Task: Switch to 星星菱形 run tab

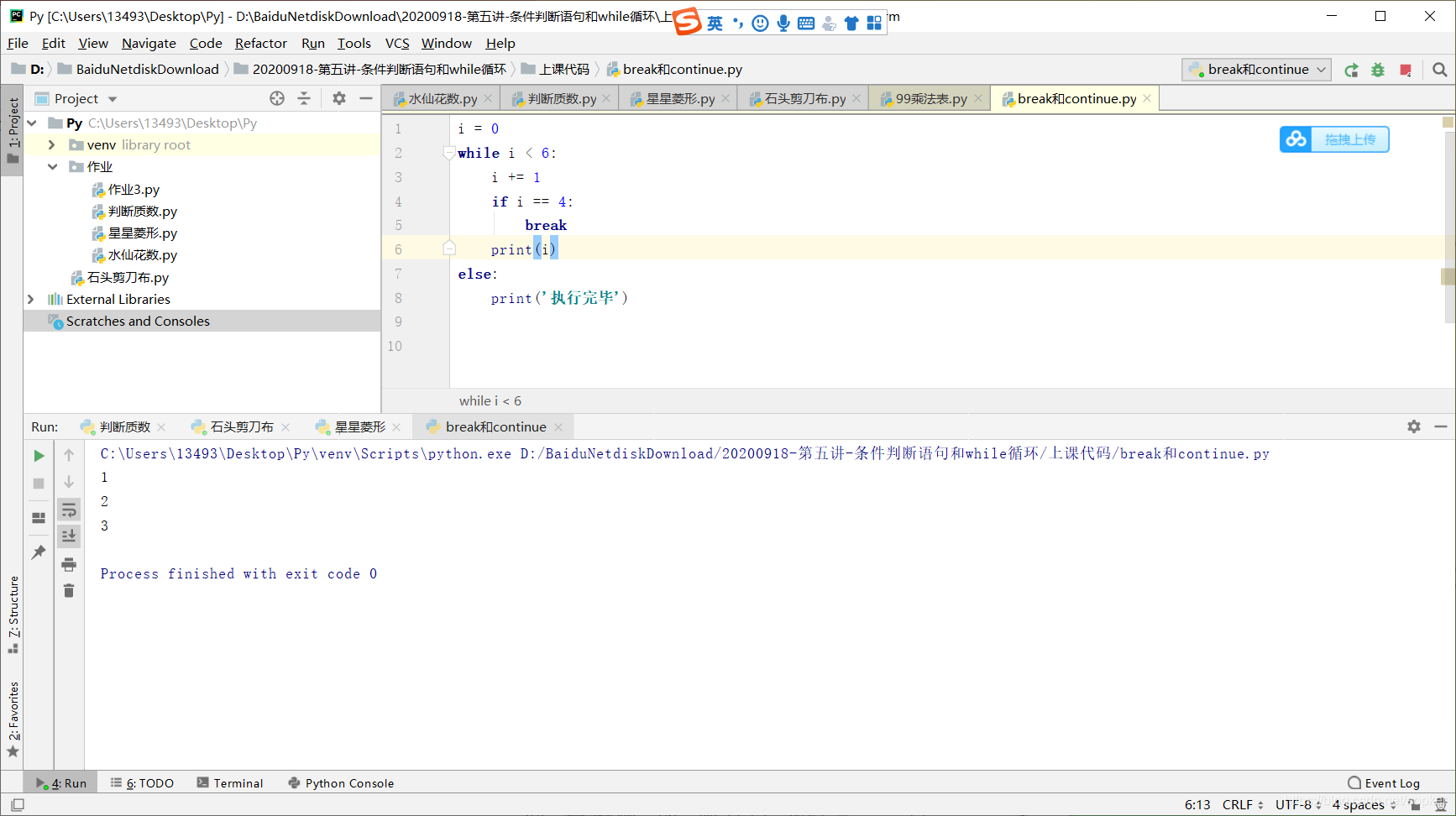Action: [359, 427]
